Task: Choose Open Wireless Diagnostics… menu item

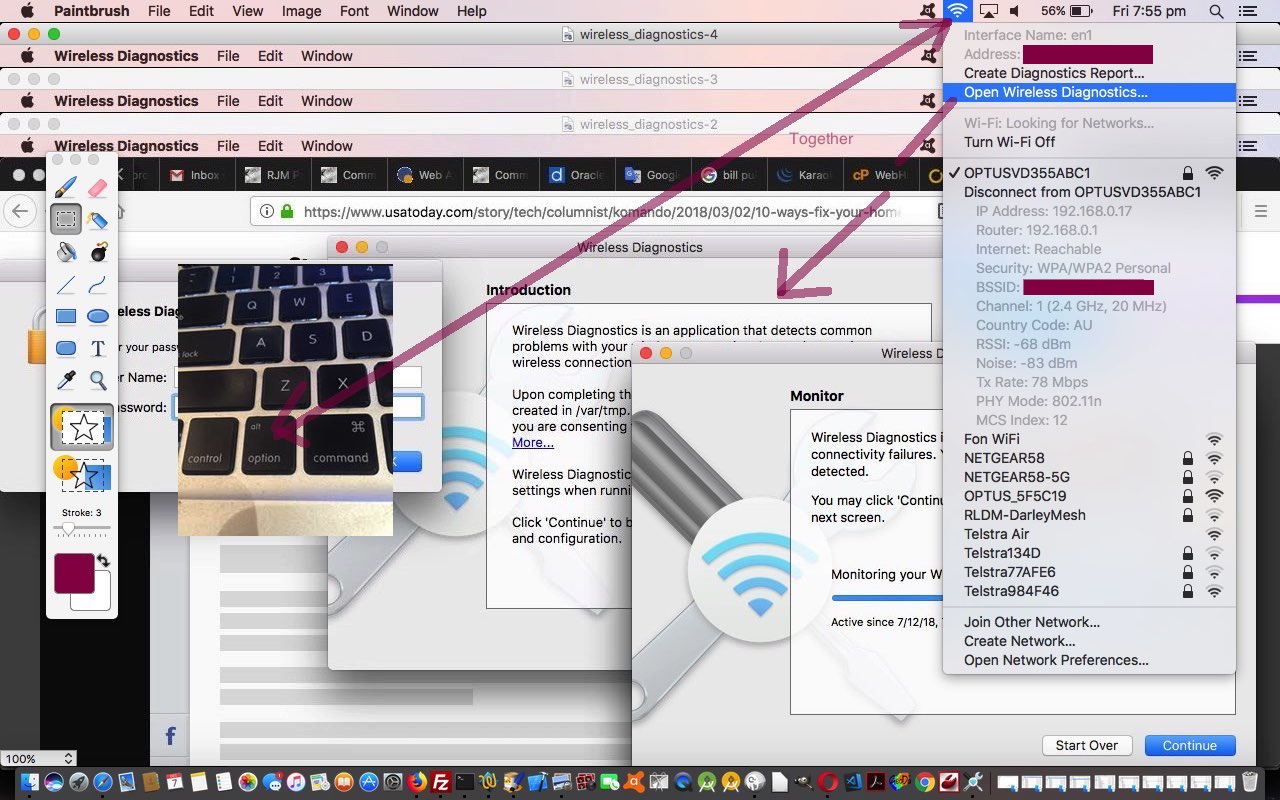Action: [x=1055, y=92]
